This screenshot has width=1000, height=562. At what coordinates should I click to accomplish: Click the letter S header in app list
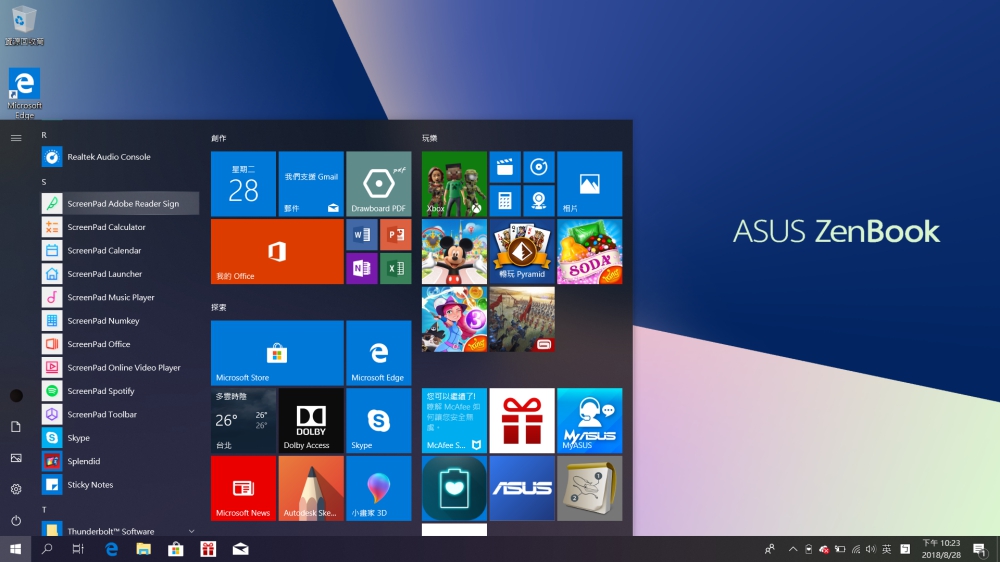(44, 181)
